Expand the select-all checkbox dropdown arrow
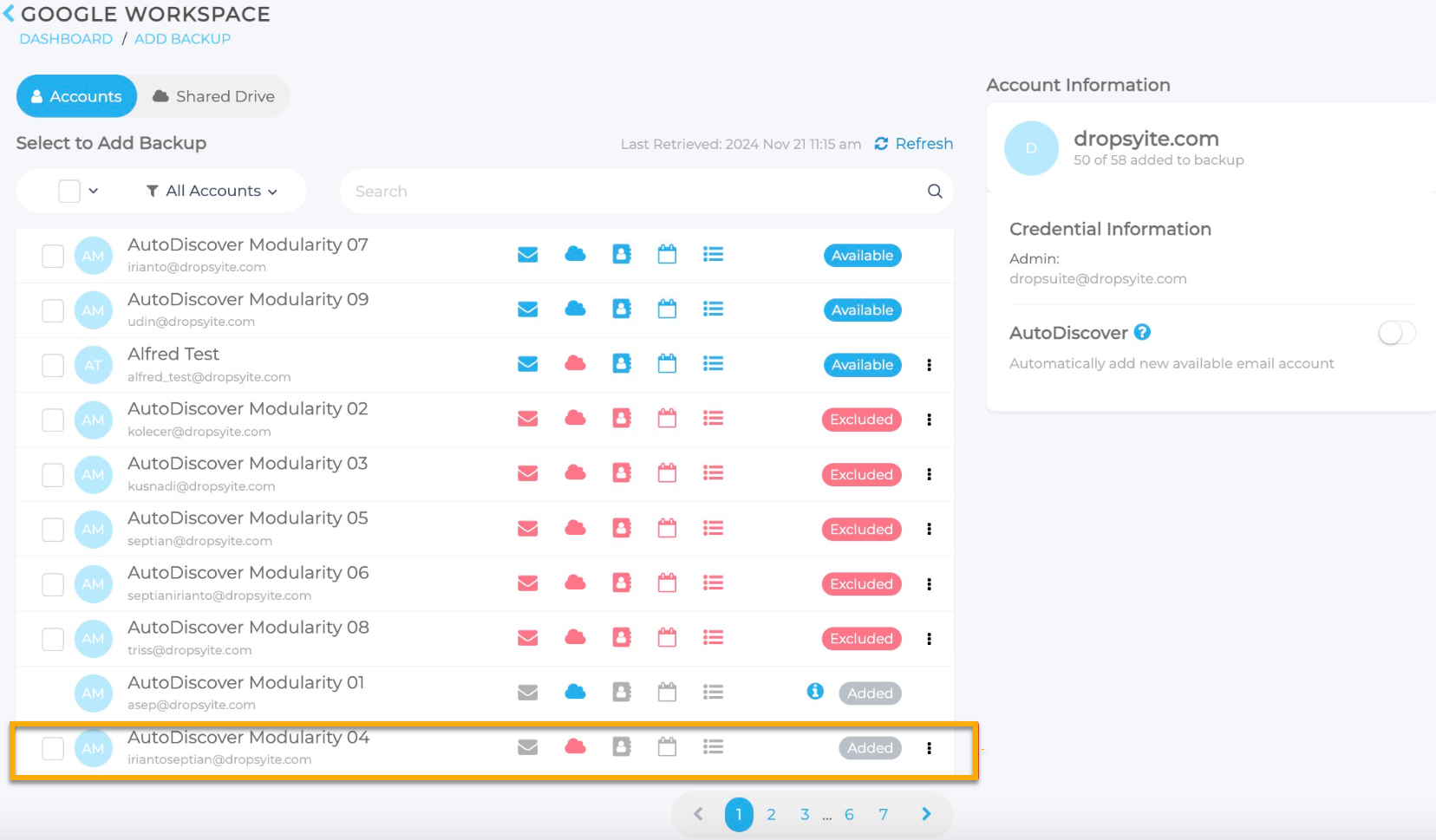Image resolution: width=1436 pixels, height=840 pixels. click(94, 191)
